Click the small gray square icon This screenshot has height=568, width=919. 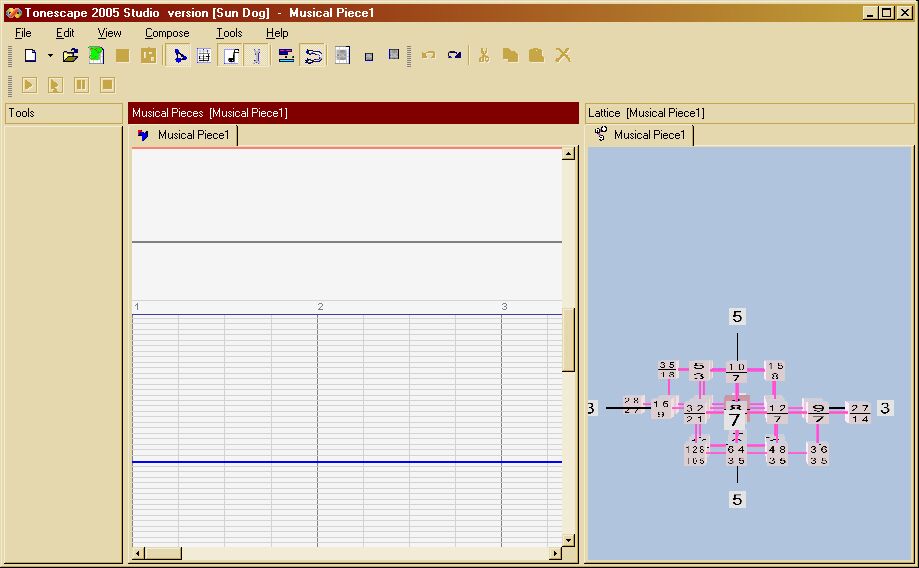click(x=369, y=57)
